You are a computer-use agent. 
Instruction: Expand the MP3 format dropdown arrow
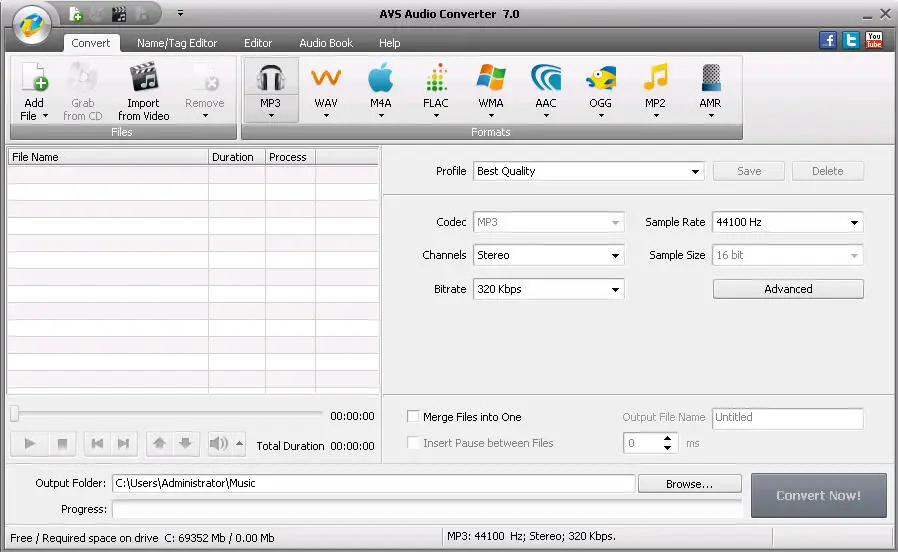[271, 115]
